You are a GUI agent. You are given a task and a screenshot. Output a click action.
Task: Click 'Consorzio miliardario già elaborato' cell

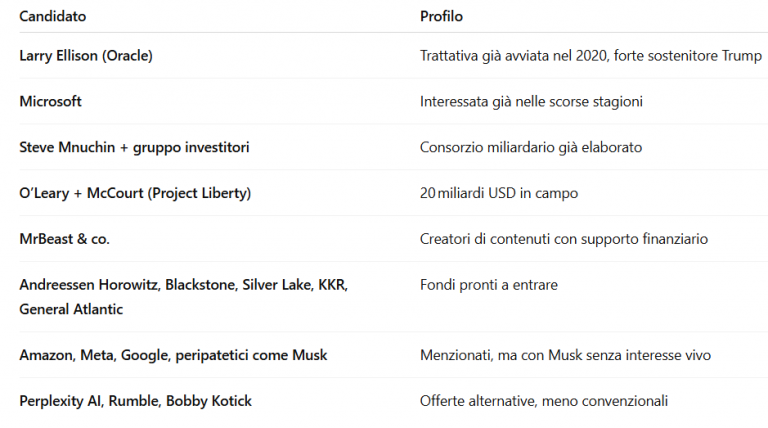tap(531, 147)
